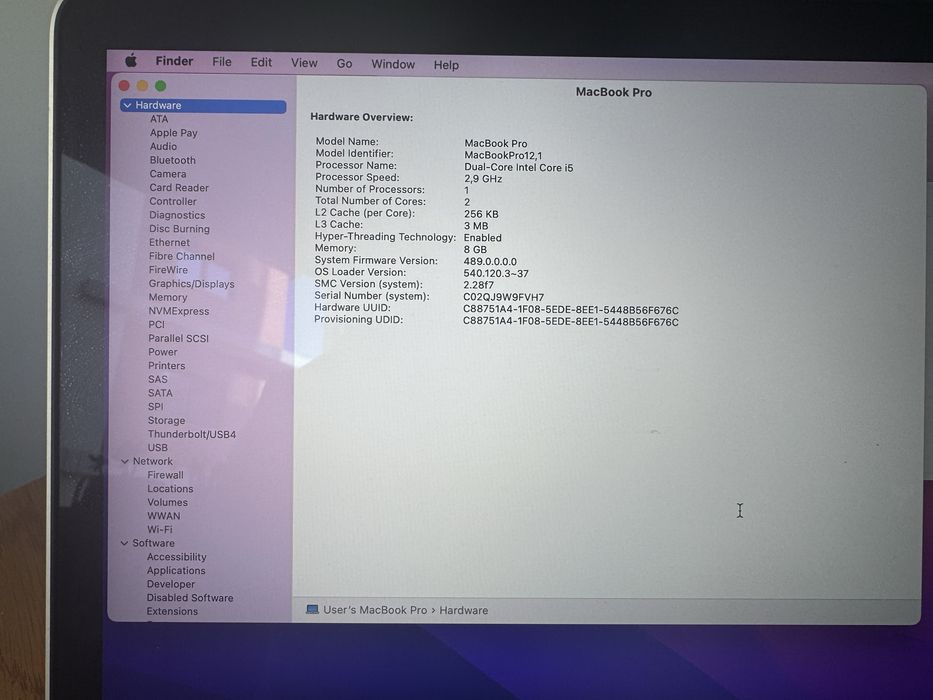Select Bluetooth in the sidebar
This screenshot has height=700, width=933.
173,160
